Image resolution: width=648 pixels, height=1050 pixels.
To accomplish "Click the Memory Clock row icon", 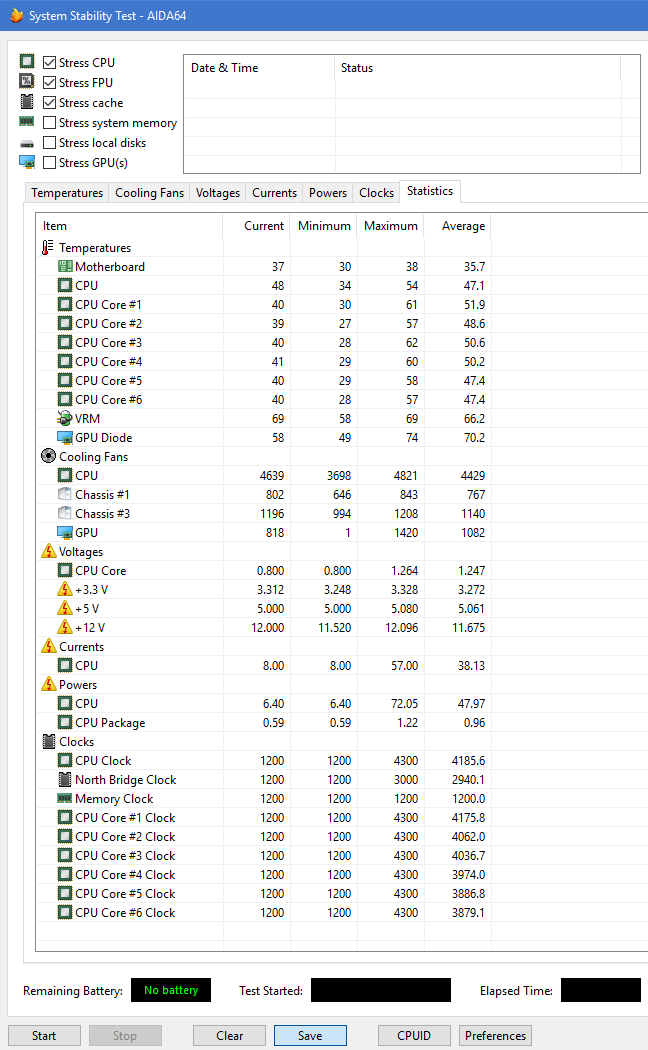I will click(65, 798).
